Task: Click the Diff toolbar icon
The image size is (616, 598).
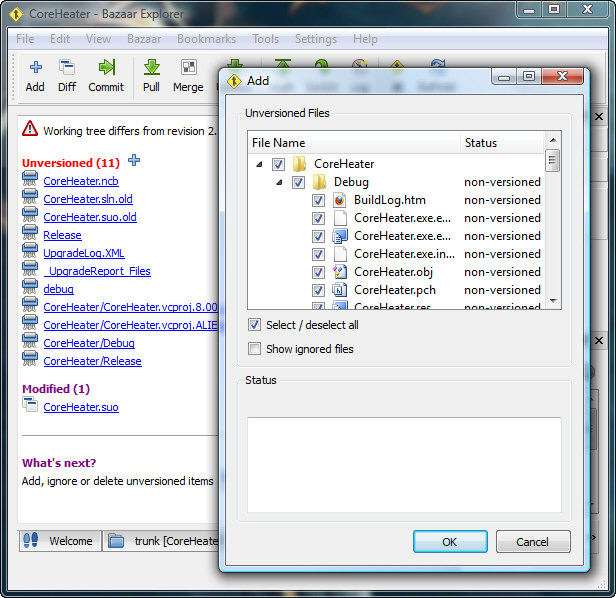Action: (67, 69)
